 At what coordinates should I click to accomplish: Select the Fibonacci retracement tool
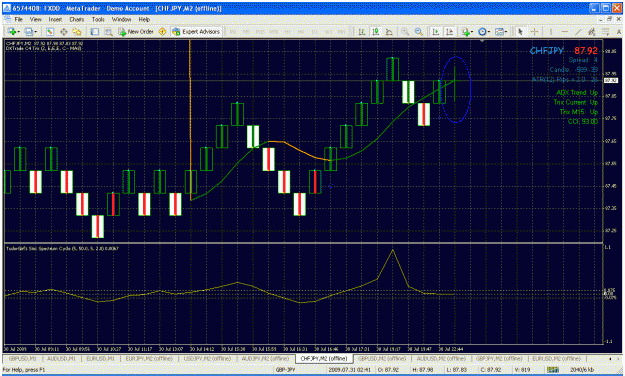point(605,31)
